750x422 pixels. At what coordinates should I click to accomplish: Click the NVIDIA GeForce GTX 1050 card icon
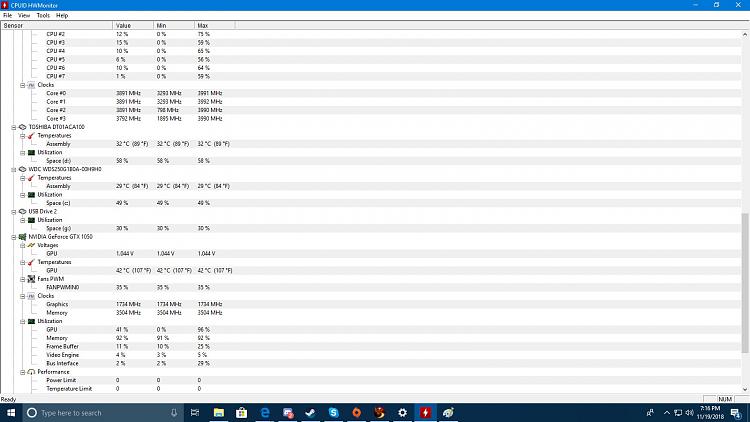click(x=22, y=237)
